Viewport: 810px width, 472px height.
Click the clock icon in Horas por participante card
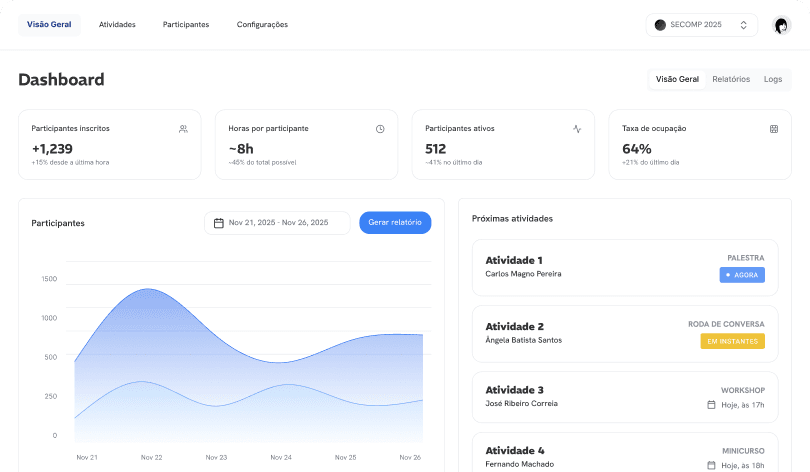[x=380, y=129]
